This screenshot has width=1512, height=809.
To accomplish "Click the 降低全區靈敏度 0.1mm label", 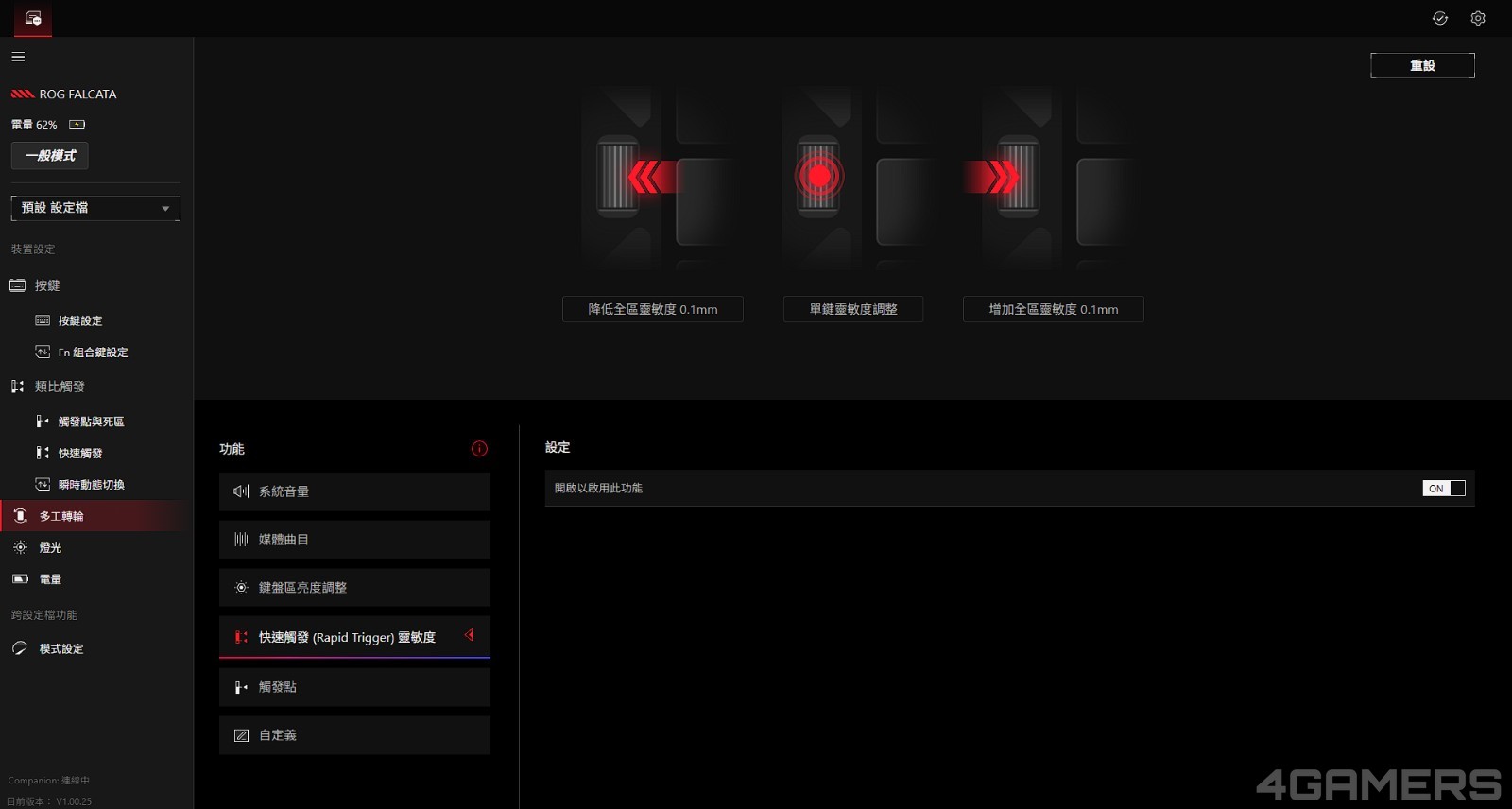I will [653, 309].
